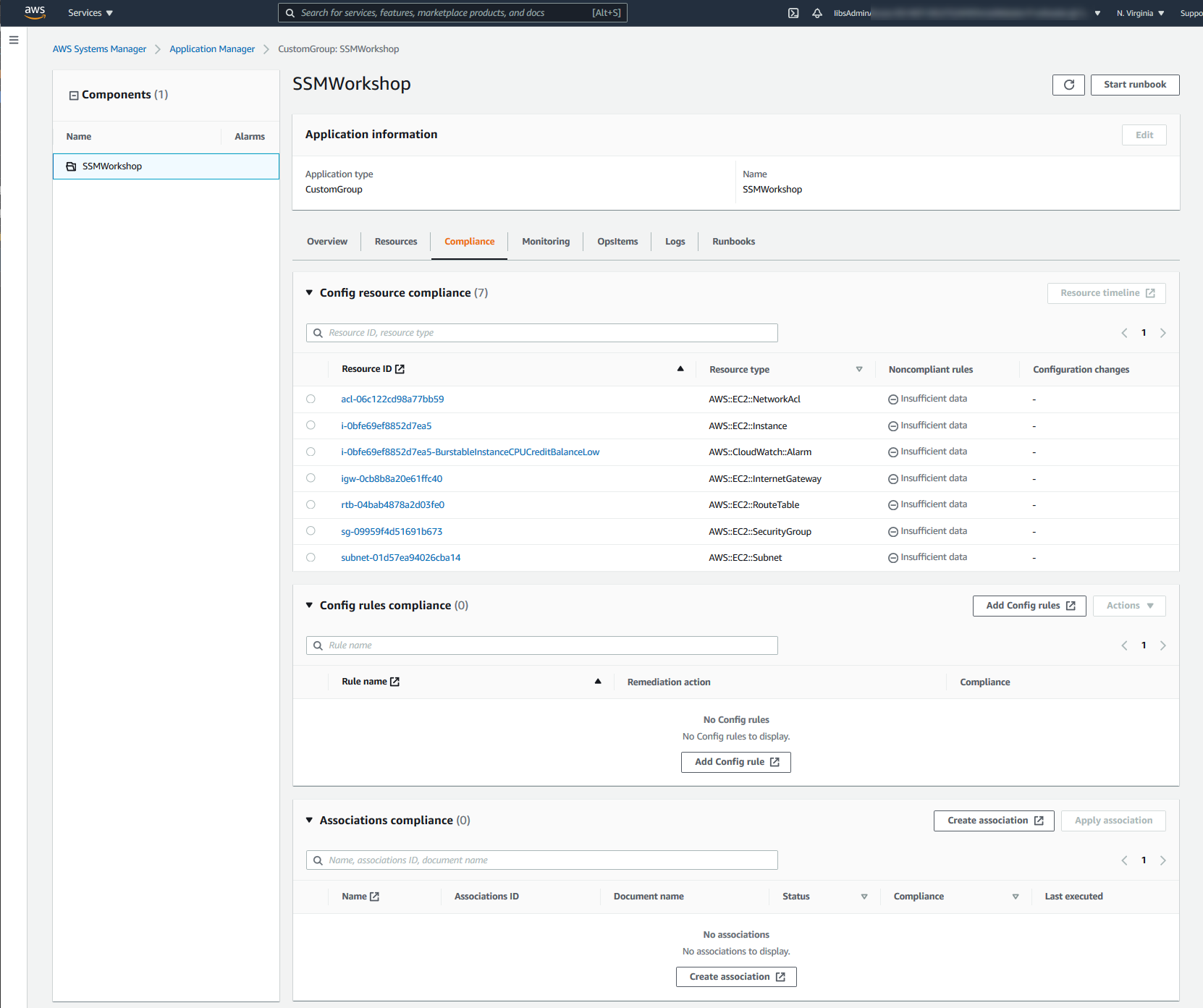Viewport: 1203px width, 1008px height.
Task: Go to next page in Associations compliance
Action: click(1163, 860)
